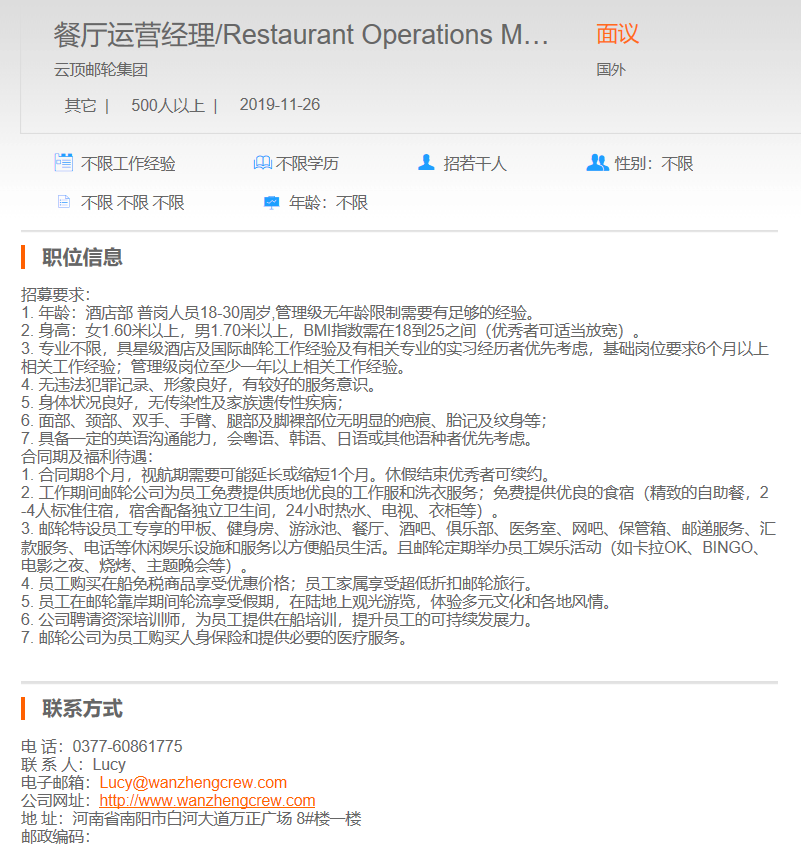Click the education book icon

tap(263, 163)
